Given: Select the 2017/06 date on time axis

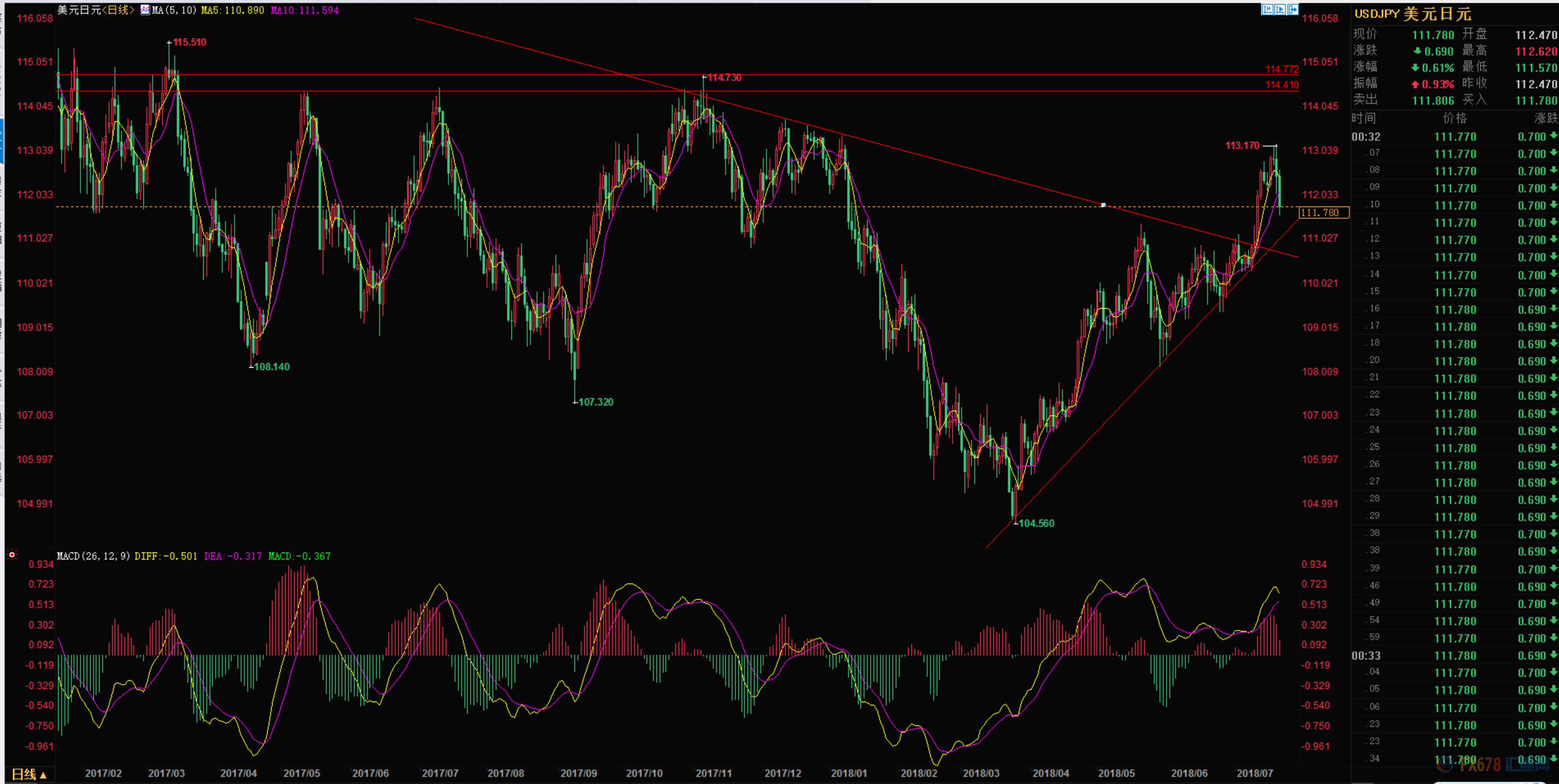Looking at the screenshot, I should 370,773.
